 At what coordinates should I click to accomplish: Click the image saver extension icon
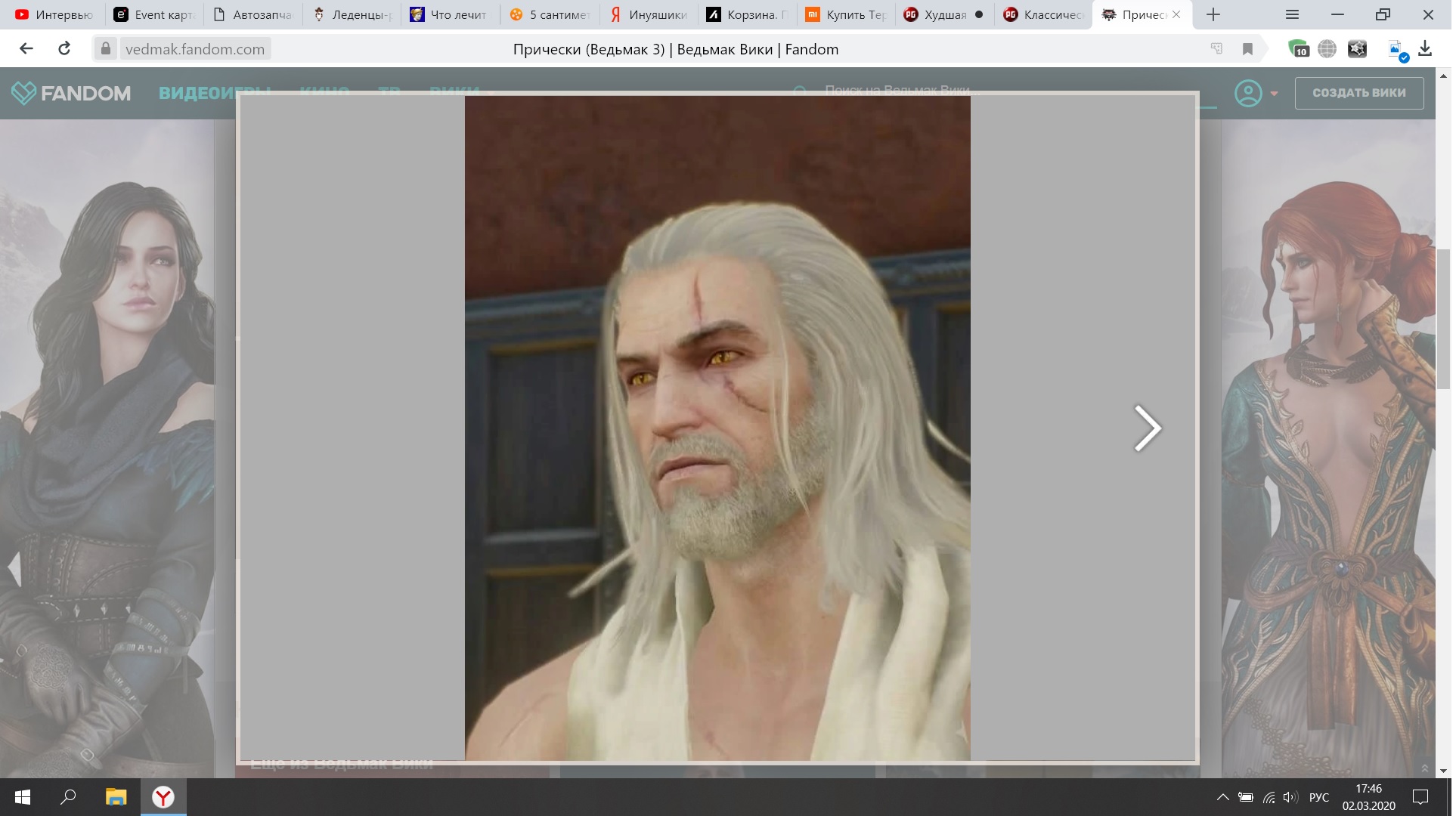pos(1396,50)
